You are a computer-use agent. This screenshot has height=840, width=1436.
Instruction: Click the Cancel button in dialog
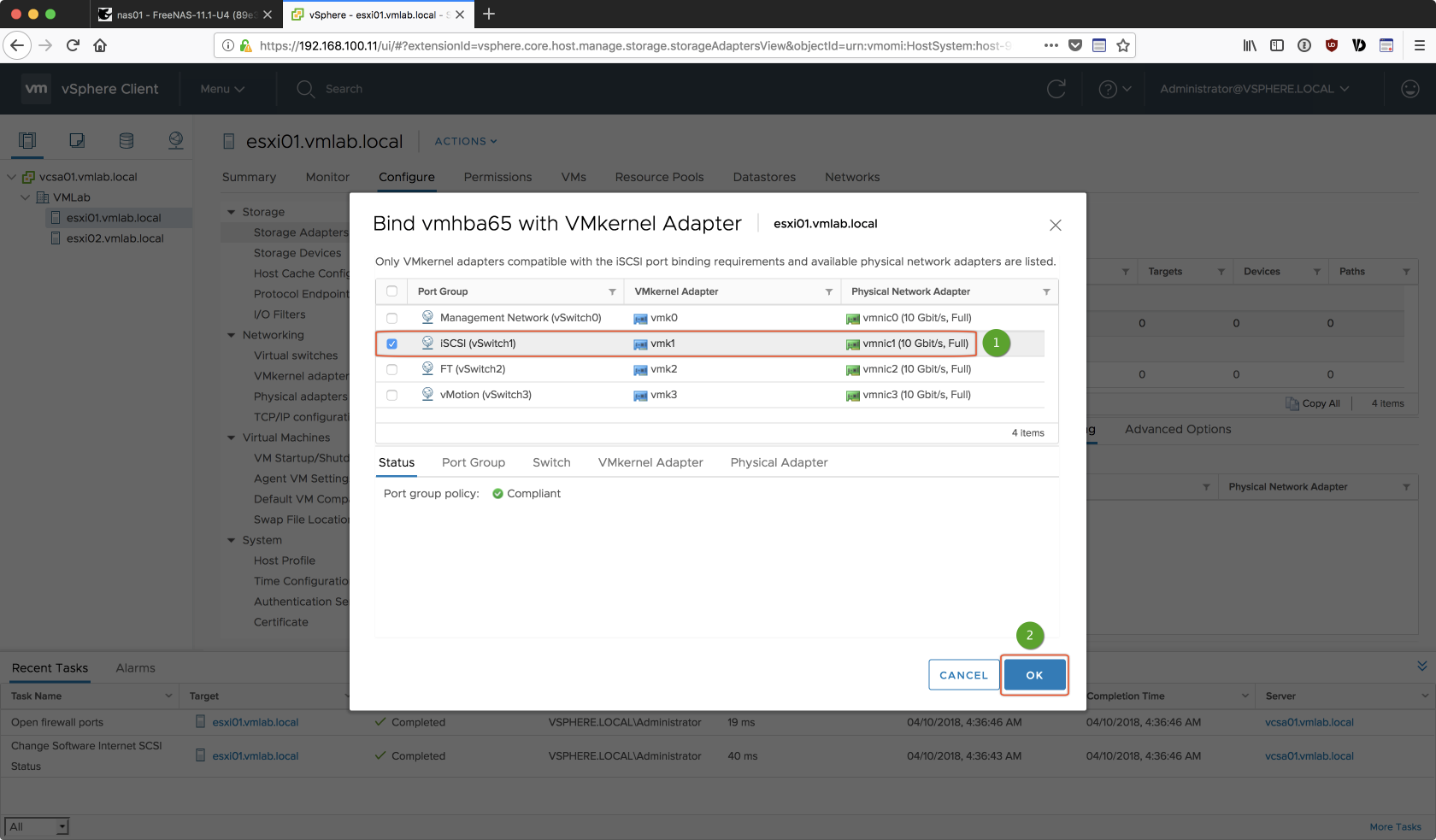click(x=963, y=675)
